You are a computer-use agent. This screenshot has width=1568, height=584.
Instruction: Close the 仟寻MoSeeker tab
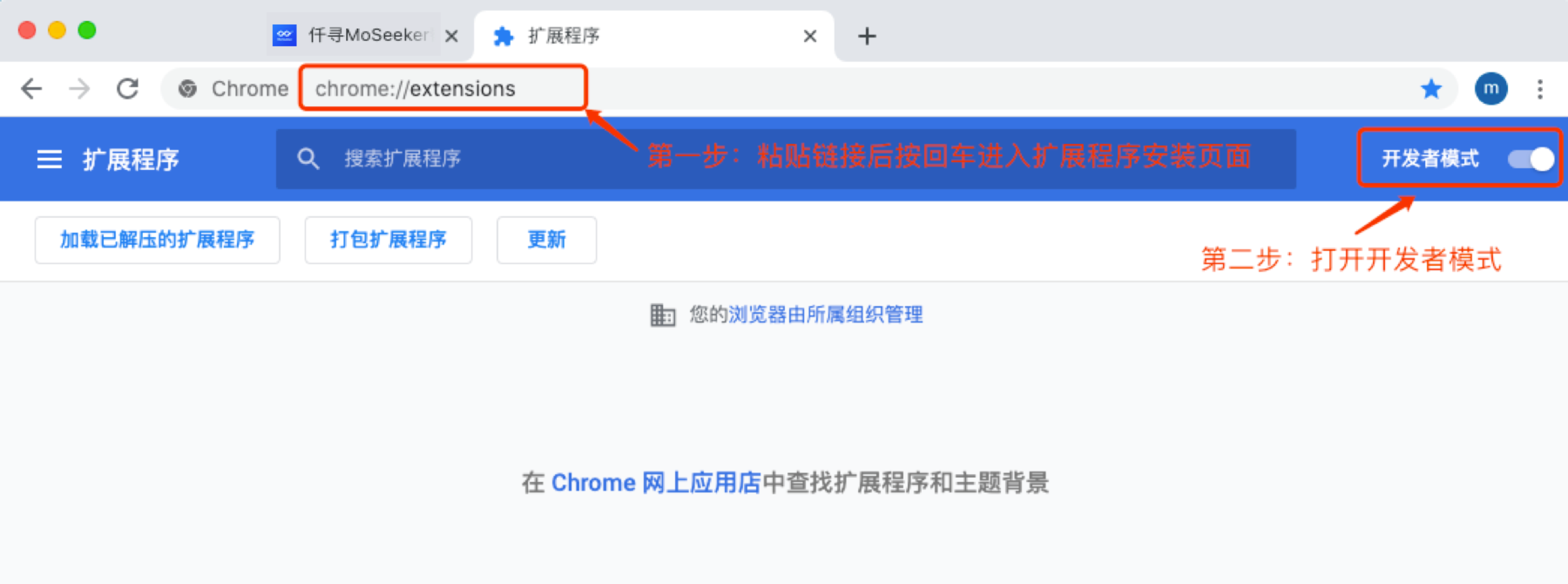(452, 37)
